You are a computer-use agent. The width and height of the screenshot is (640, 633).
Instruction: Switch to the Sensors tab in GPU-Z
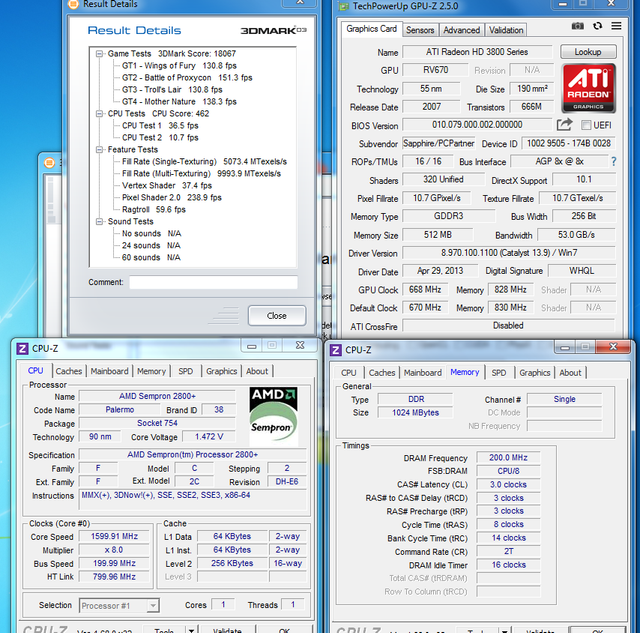pos(420,30)
